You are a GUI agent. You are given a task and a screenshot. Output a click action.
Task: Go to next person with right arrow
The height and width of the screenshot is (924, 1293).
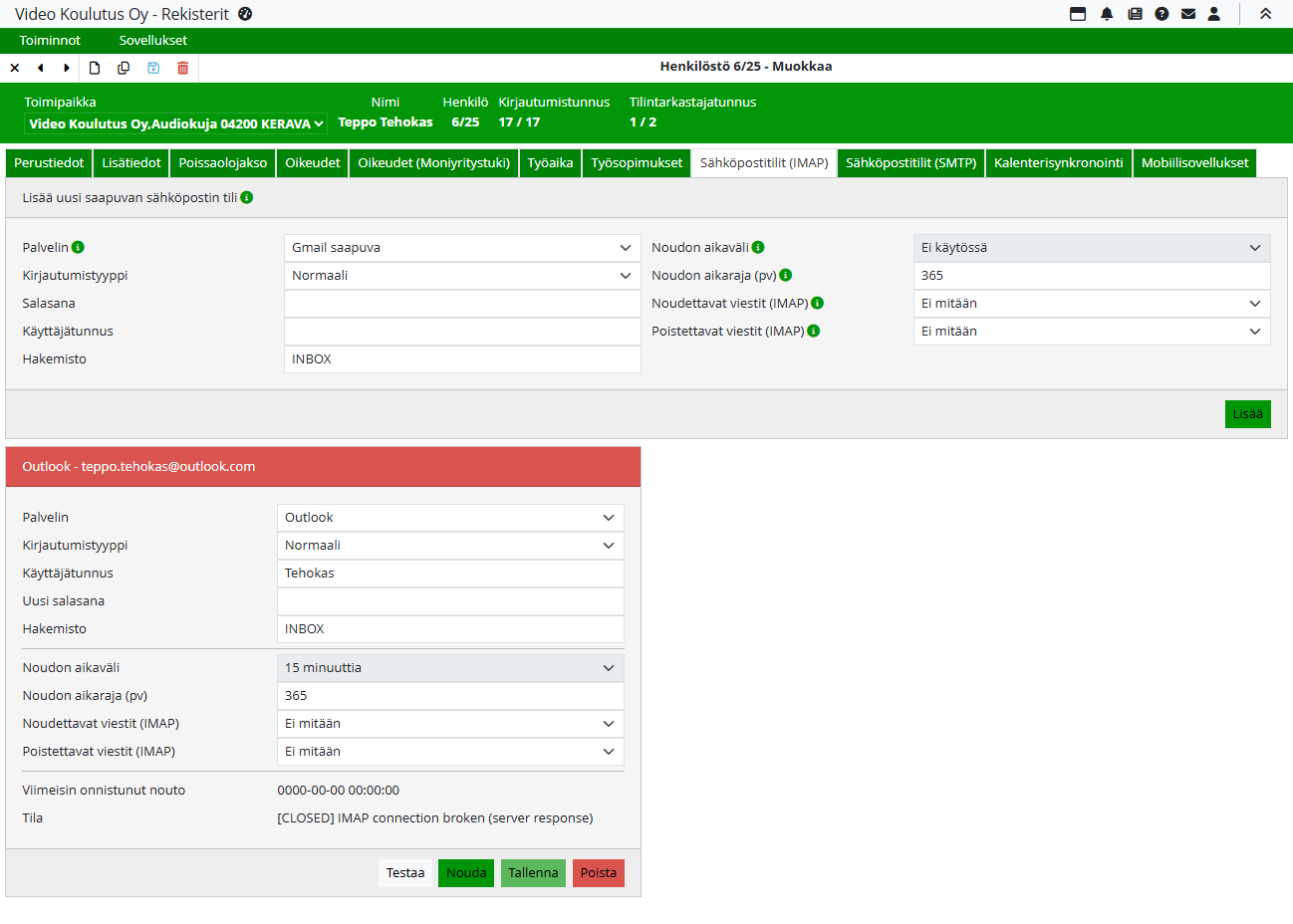click(67, 68)
